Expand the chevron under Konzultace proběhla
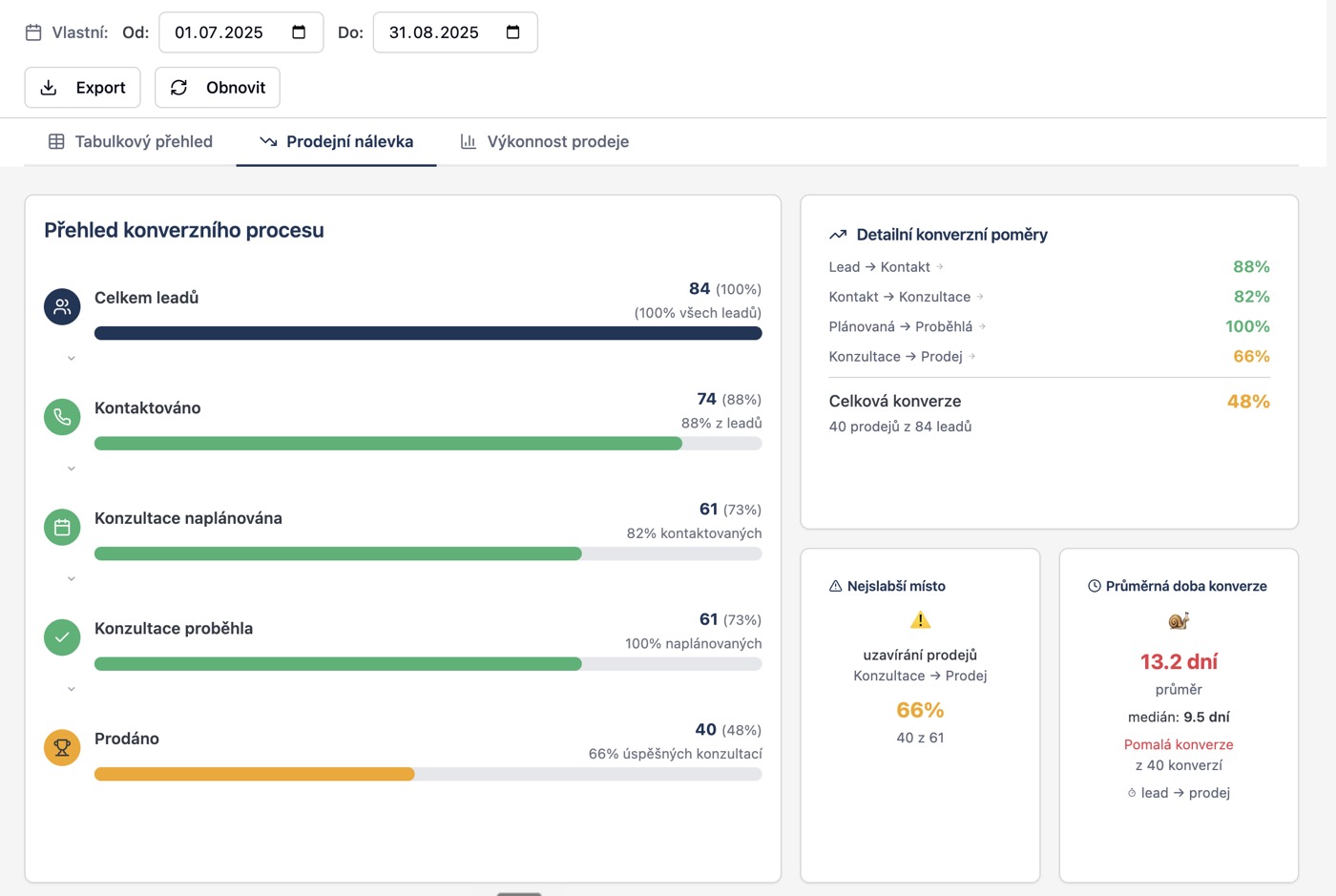This screenshot has height=896, width=1336. tap(72, 689)
